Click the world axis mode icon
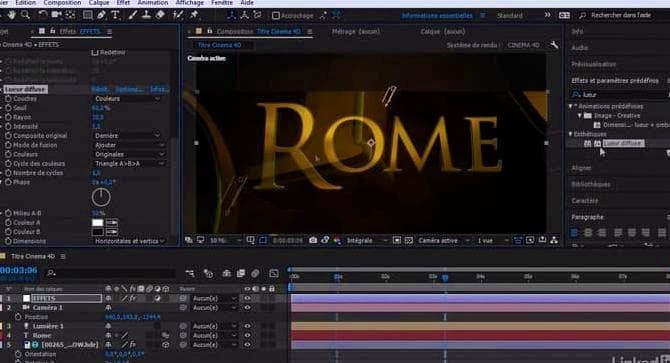The image size is (670, 363). click(x=245, y=15)
